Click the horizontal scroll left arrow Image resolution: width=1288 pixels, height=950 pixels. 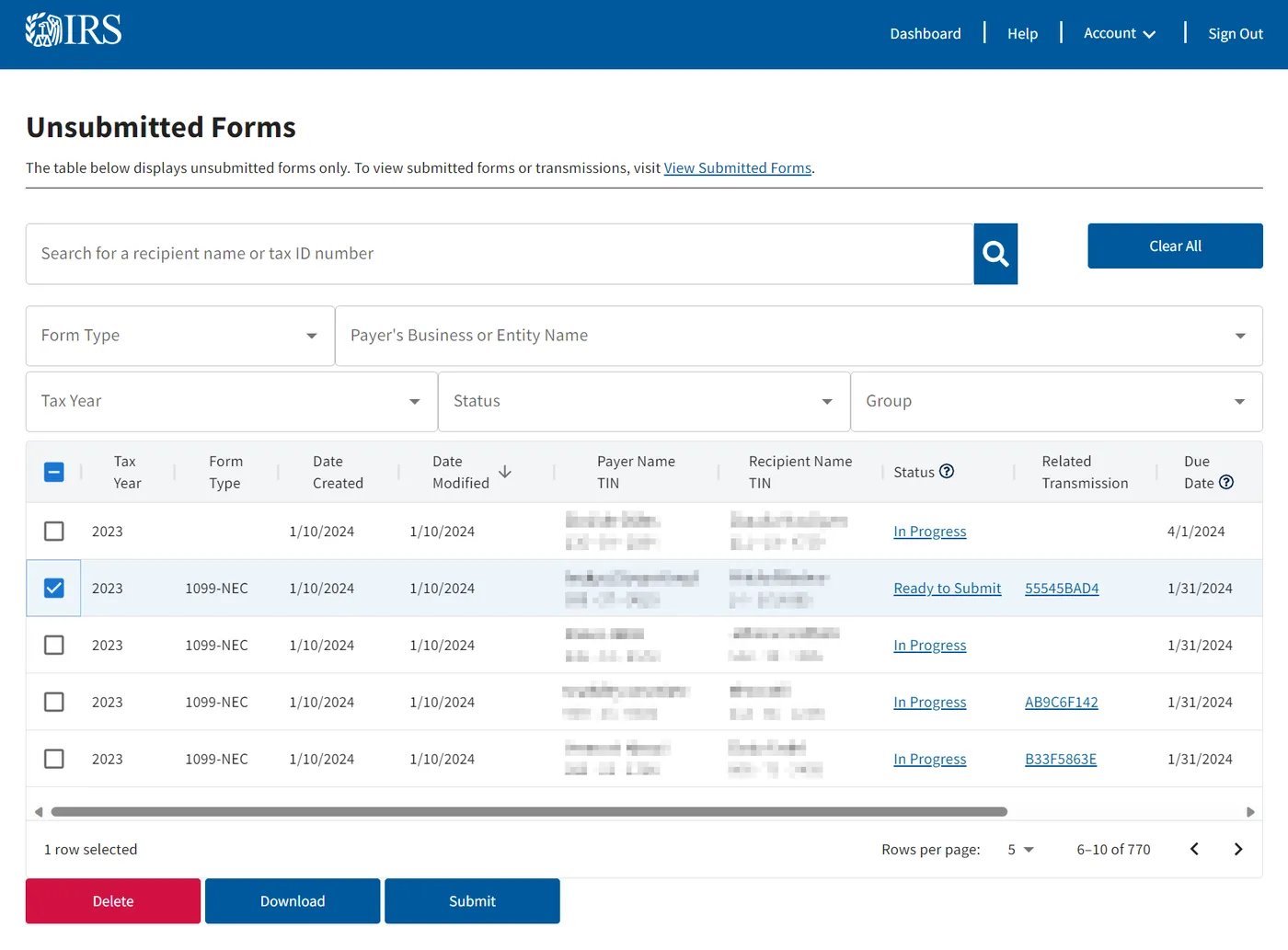tap(38, 812)
